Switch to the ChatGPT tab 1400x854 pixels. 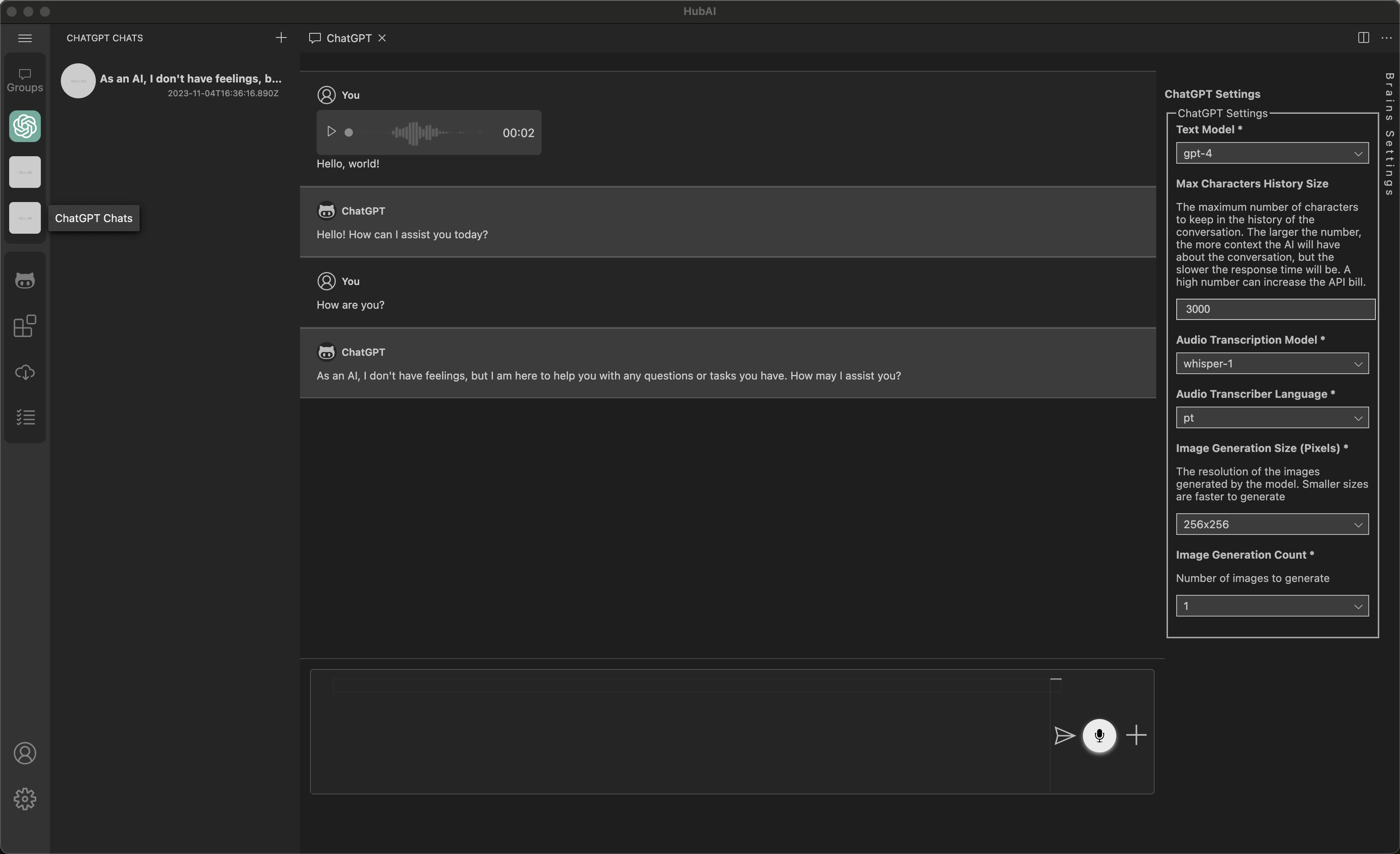click(348, 38)
